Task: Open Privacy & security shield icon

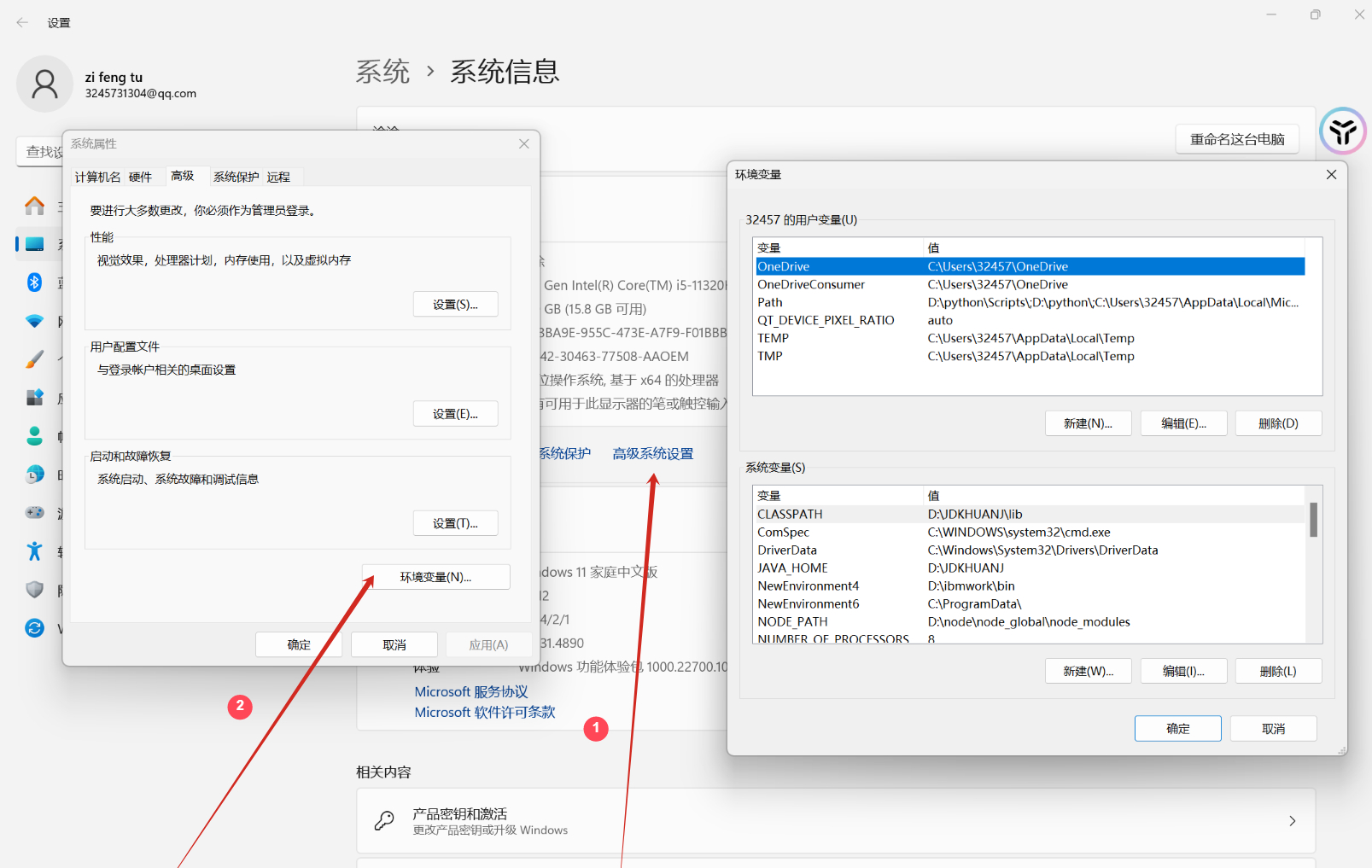Action: tap(34, 590)
